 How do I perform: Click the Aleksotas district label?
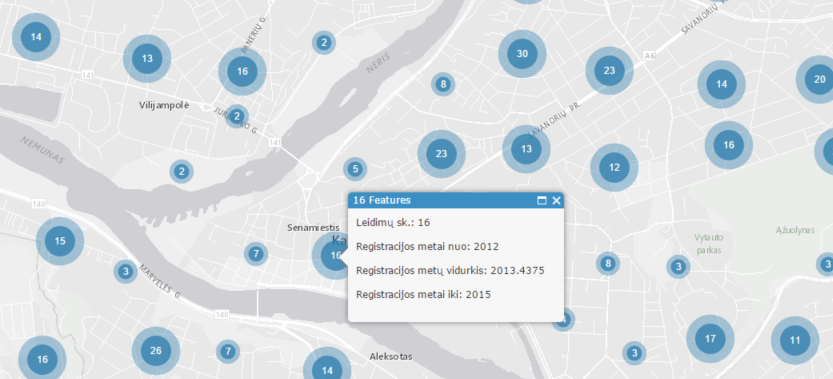pos(391,356)
